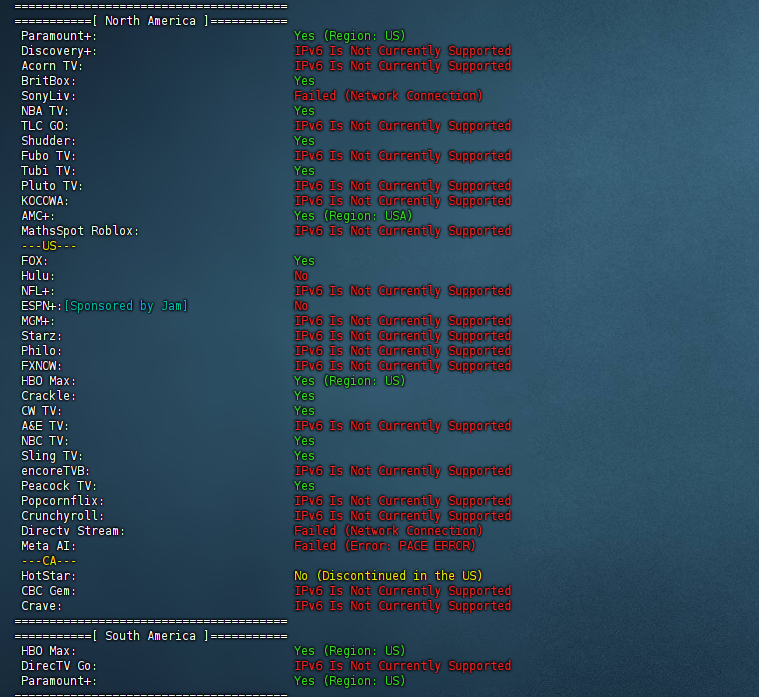Select the A&E TV label
Image resolution: width=759 pixels, height=697 pixels.
[45, 426]
